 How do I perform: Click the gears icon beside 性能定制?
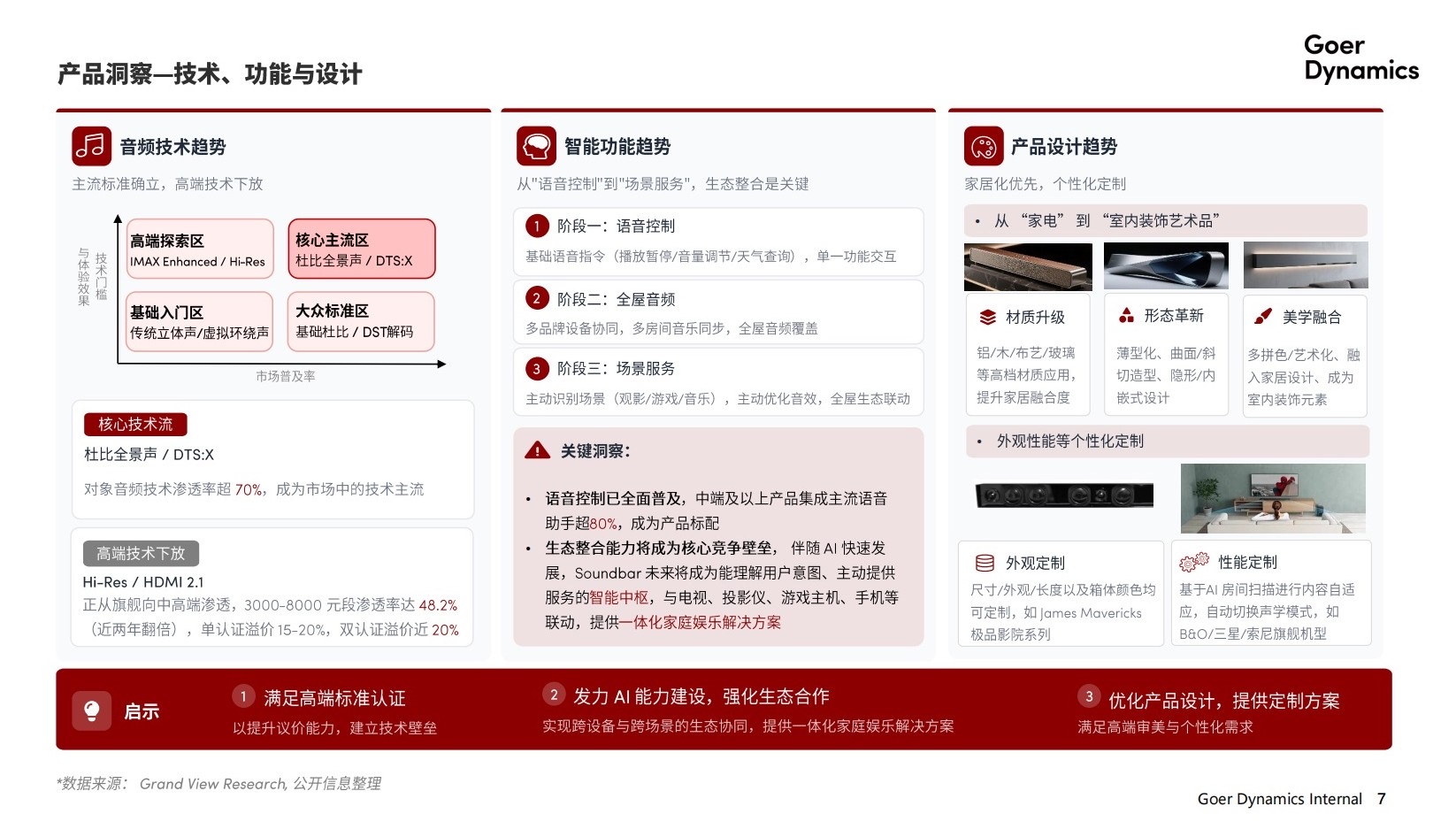click(1193, 563)
